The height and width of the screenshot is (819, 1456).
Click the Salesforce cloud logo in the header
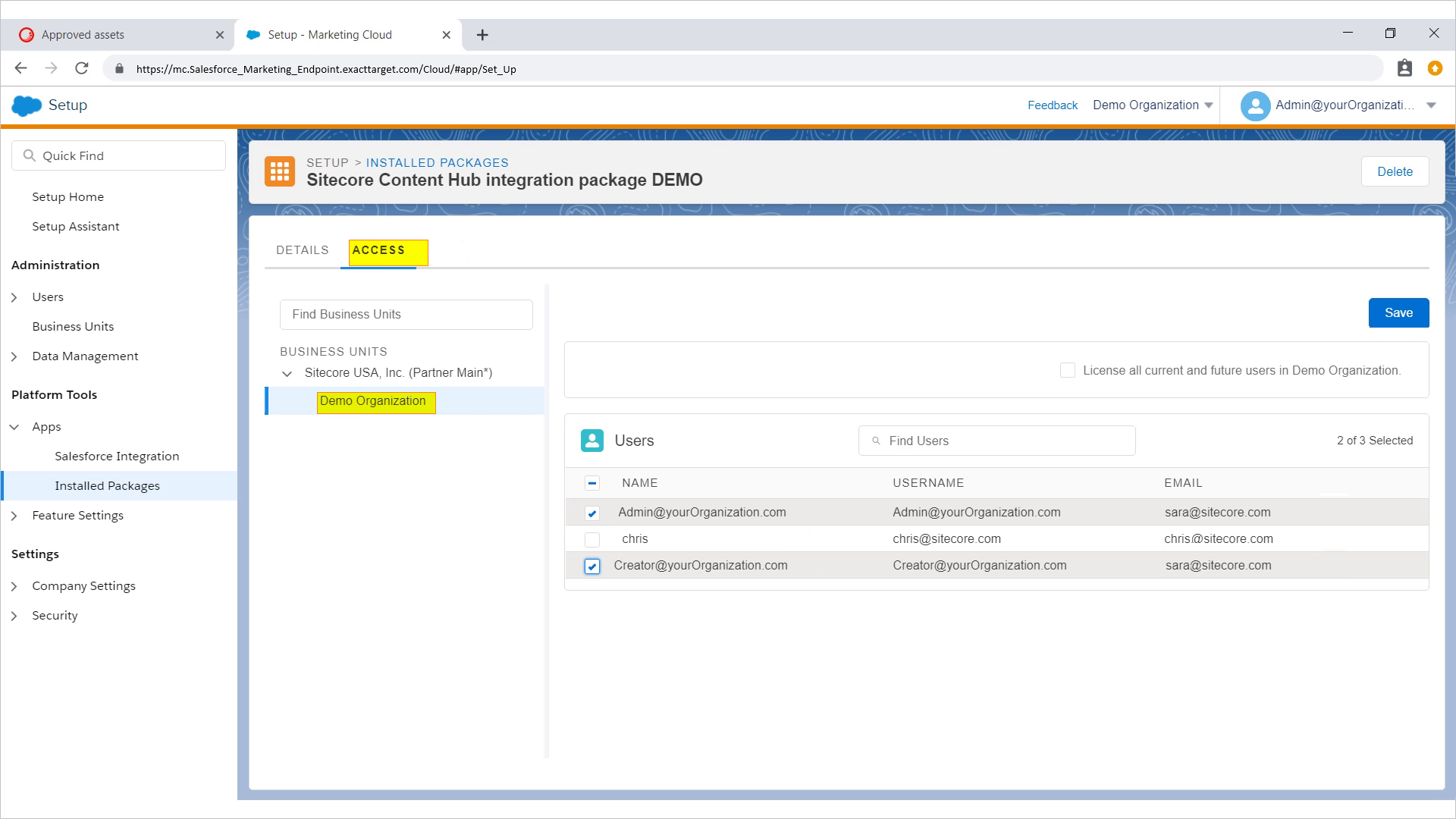click(x=27, y=105)
